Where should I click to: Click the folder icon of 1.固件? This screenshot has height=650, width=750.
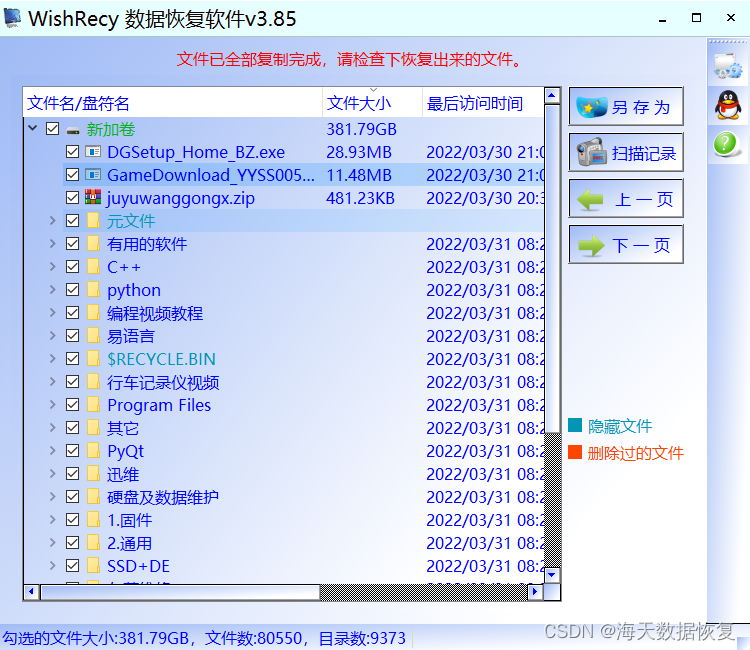pos(93,519)
